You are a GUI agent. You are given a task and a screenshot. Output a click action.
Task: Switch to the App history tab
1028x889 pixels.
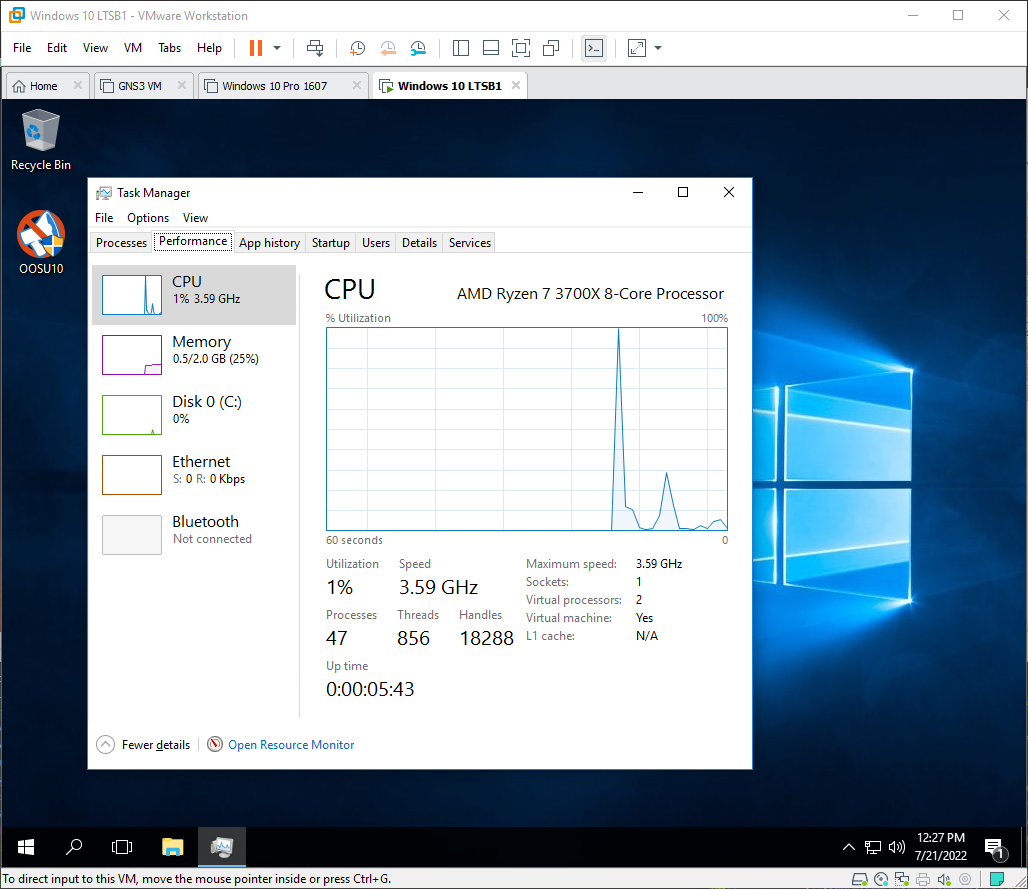tap(269, 243)
